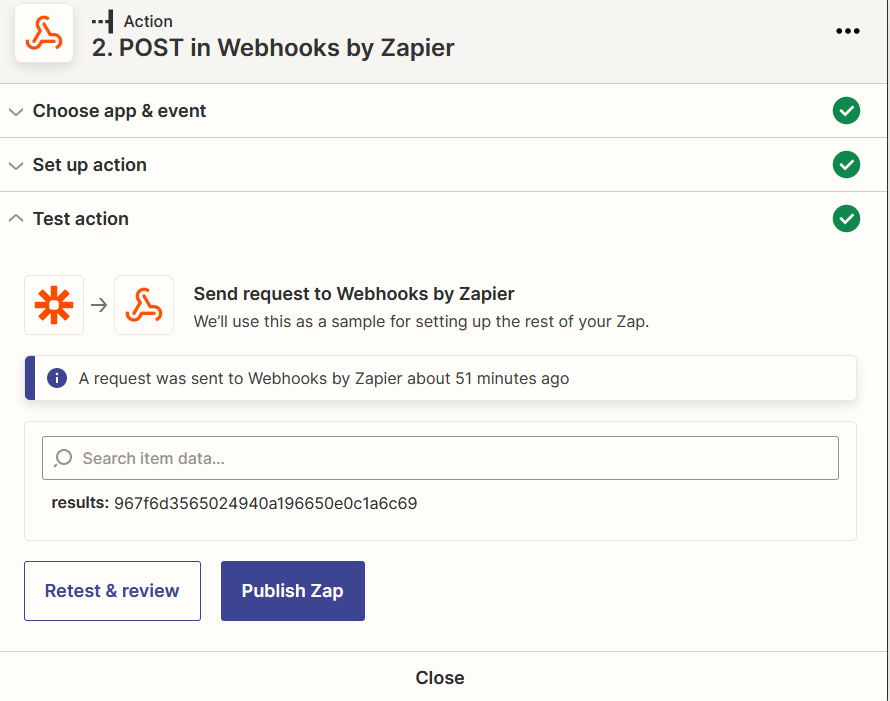Click the orange Zapier asterisk icon

[54, 305]
